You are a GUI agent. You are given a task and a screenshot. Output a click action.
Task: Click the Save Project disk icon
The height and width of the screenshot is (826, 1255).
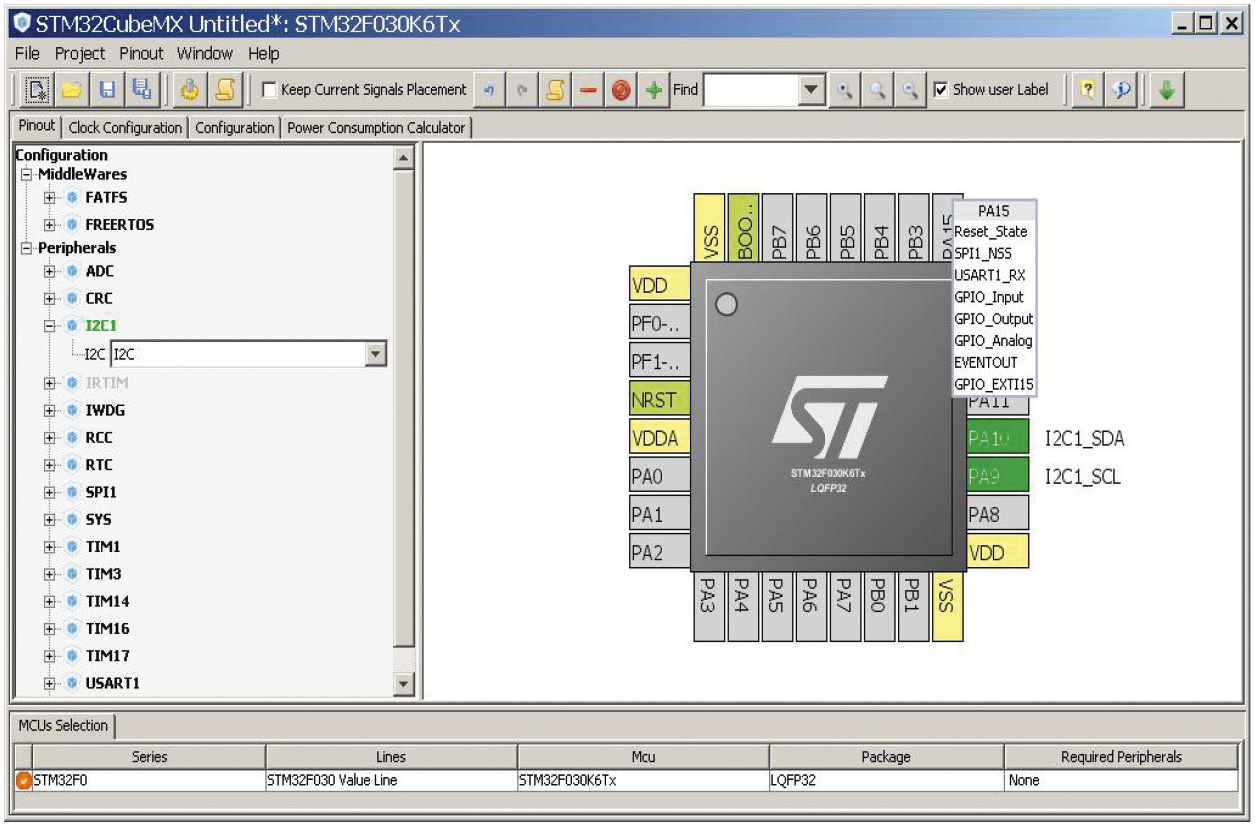point(107,90)
